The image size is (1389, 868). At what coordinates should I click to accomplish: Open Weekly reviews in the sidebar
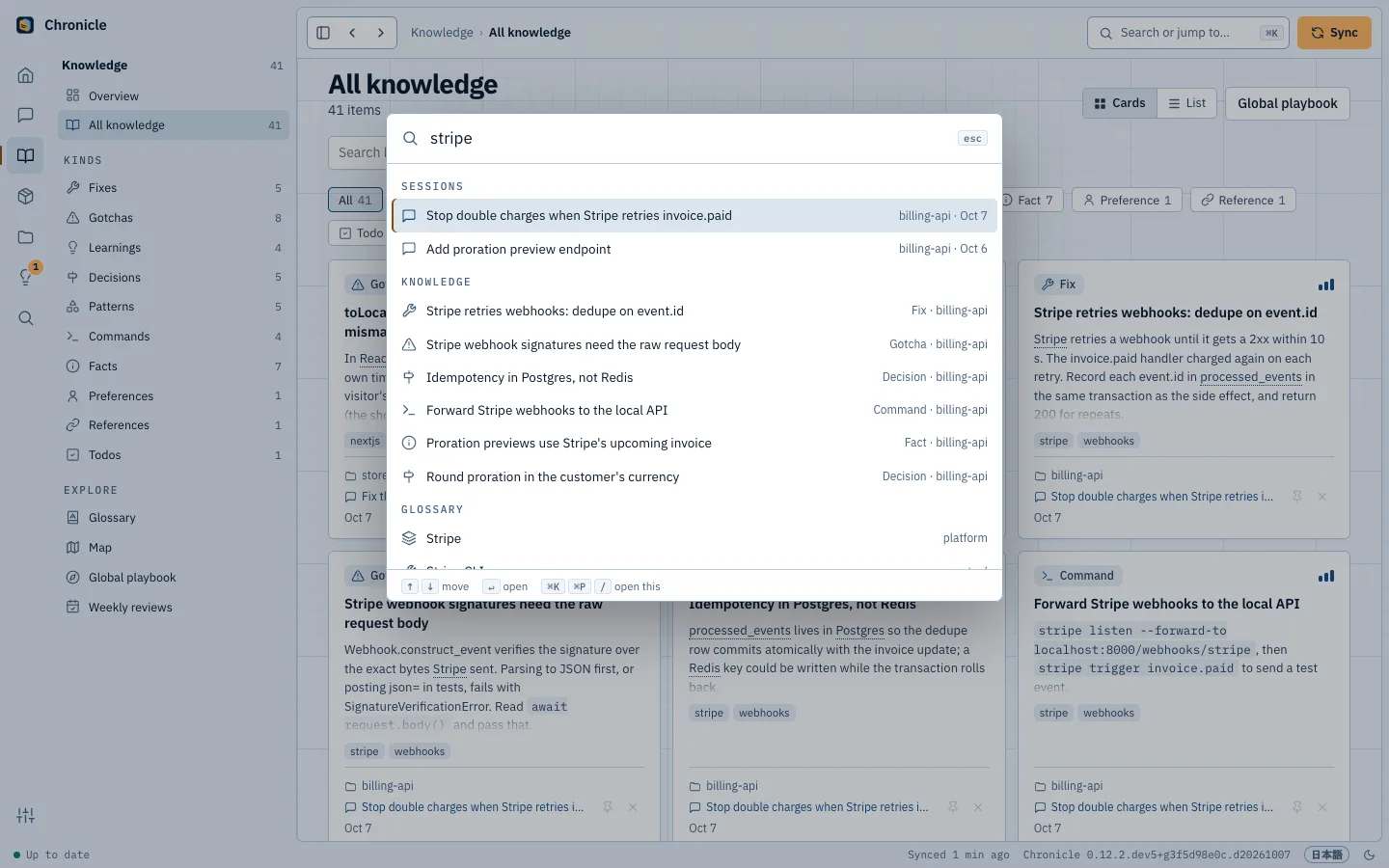174,608
